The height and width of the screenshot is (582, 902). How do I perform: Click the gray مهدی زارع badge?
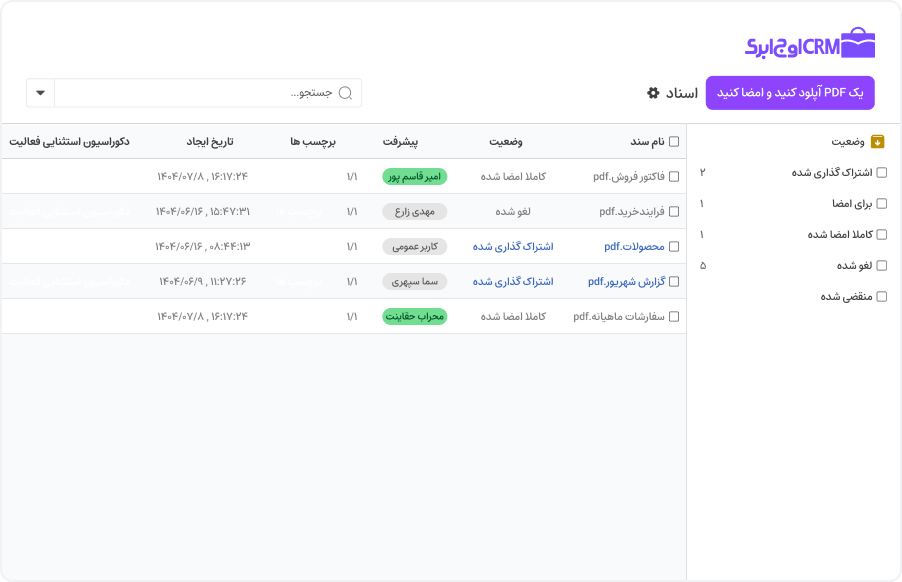pos(414,211)
